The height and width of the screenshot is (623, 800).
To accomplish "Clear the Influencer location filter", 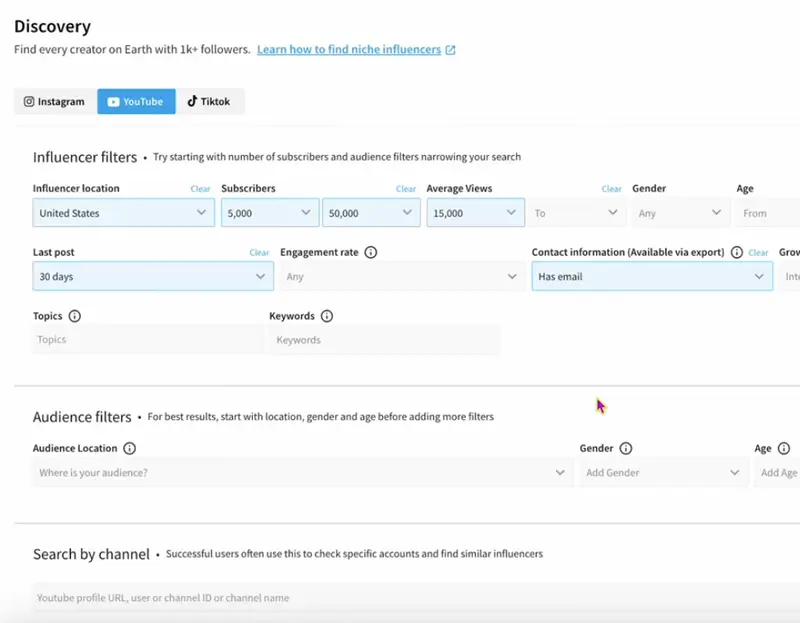I will [200, 189].
